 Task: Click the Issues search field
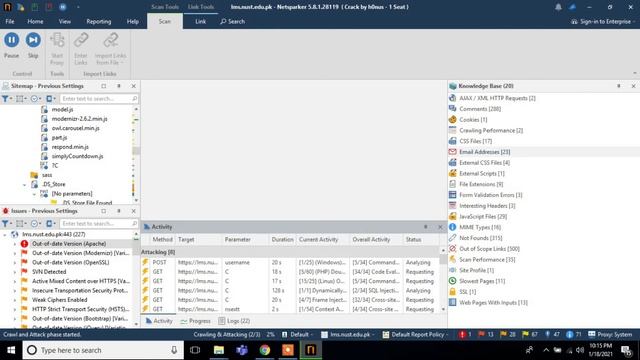click(x=99, y=224)
